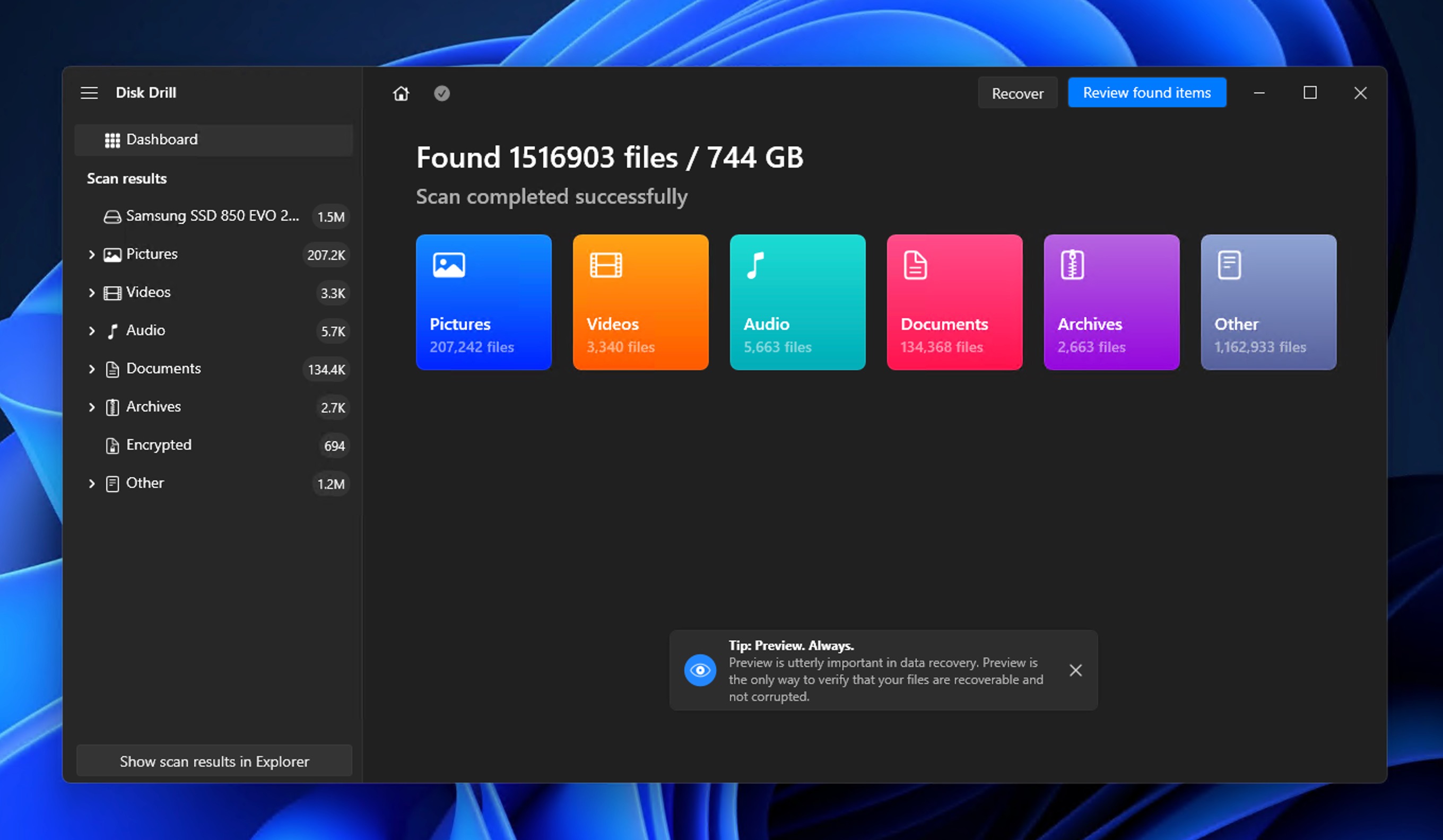Viewport: 1443px width, 840px height.
Task: Click the Dashboard grid icon
Action: click(112, 140)
